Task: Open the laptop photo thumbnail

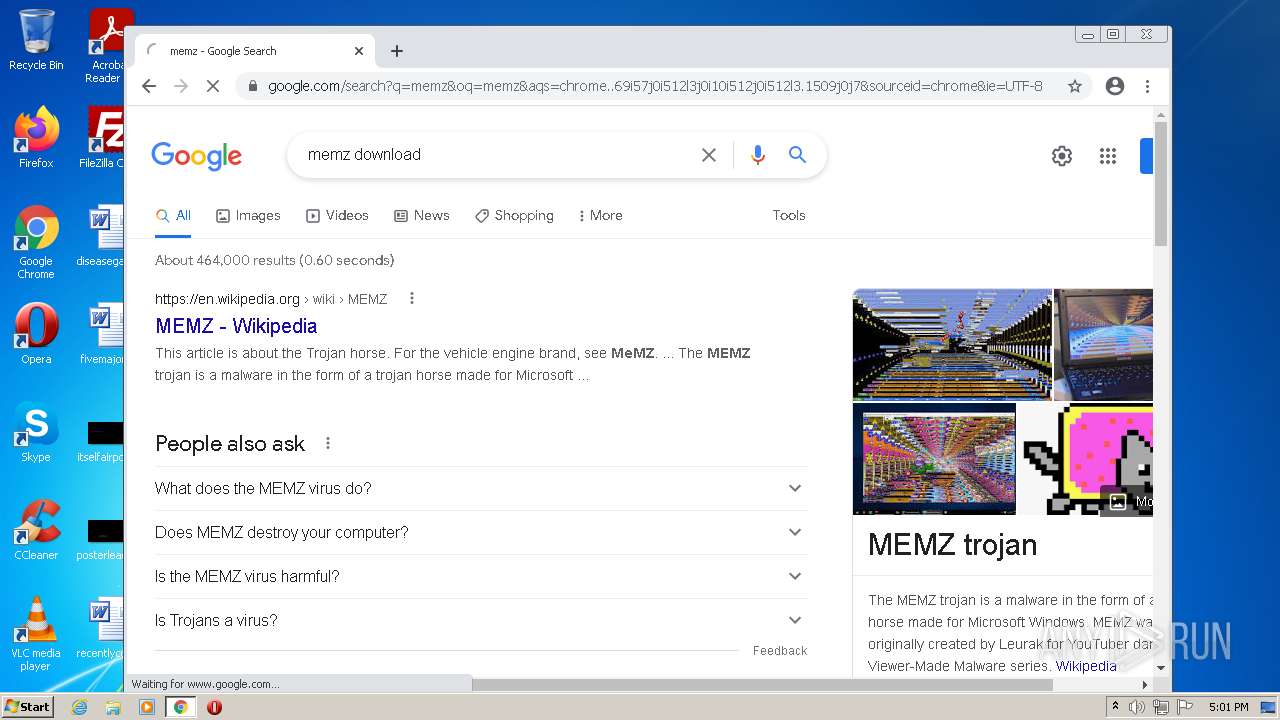Action: click(x=1103, y=345)
